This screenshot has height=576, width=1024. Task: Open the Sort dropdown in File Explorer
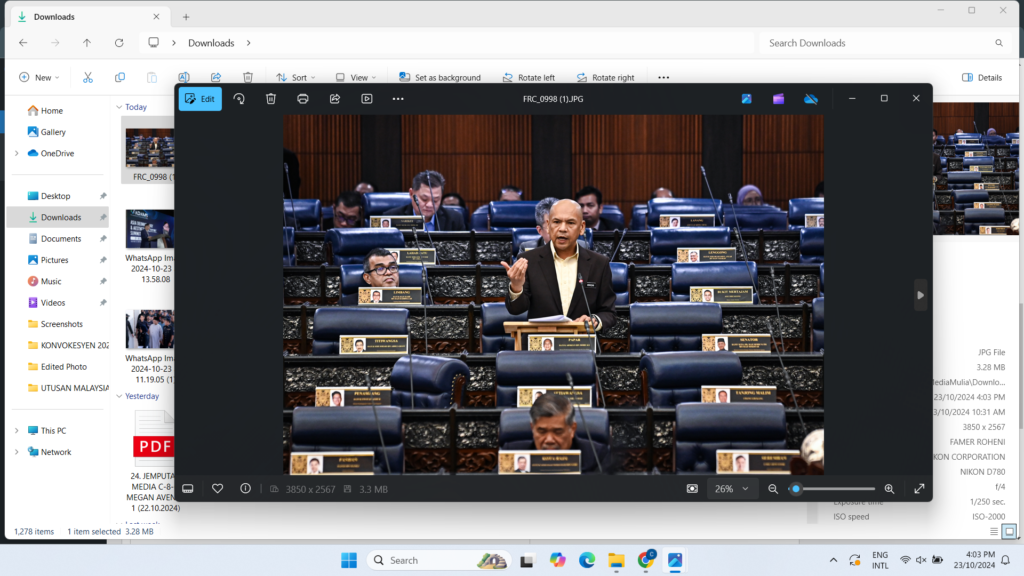click(295, 77)
